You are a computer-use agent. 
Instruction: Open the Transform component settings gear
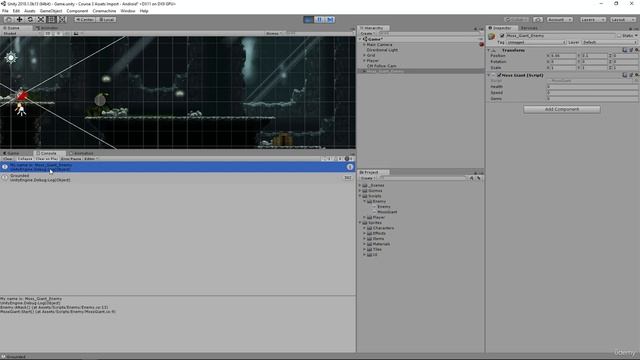[x=636, y=50]
